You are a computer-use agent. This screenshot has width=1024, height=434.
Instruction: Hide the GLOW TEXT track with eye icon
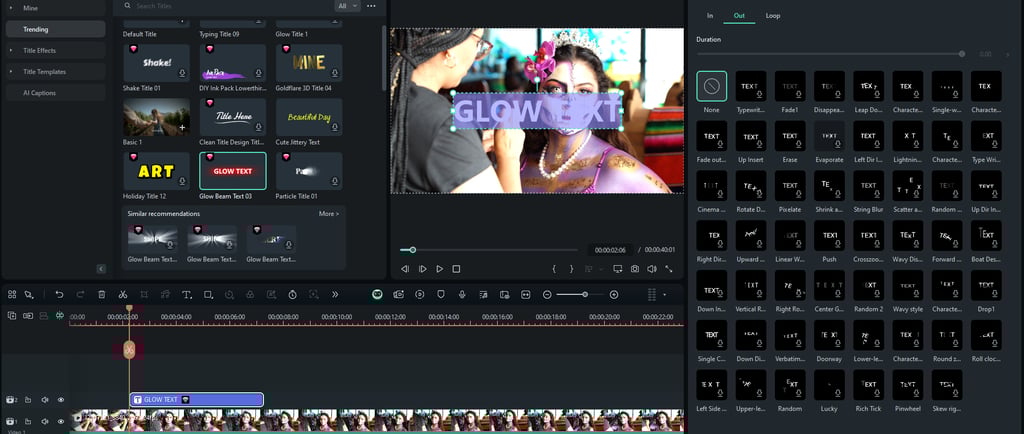tap(60, 400)
